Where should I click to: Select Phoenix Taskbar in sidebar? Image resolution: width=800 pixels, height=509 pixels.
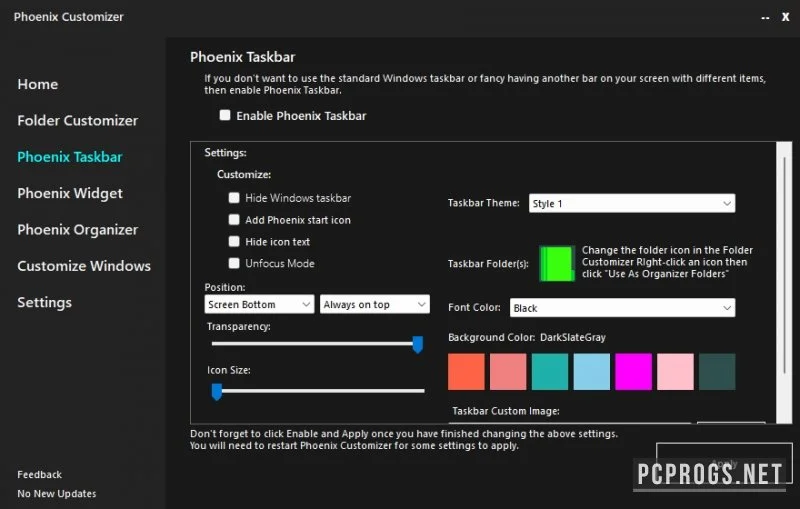coord(70,157)
